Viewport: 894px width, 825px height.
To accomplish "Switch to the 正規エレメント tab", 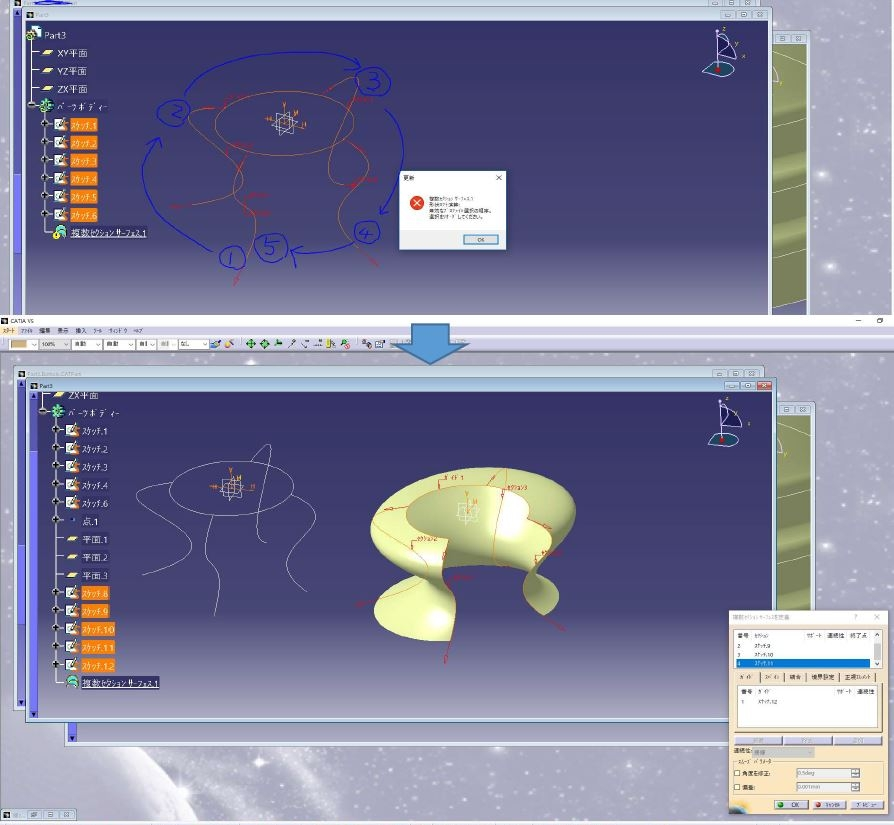I will point(858,677).
